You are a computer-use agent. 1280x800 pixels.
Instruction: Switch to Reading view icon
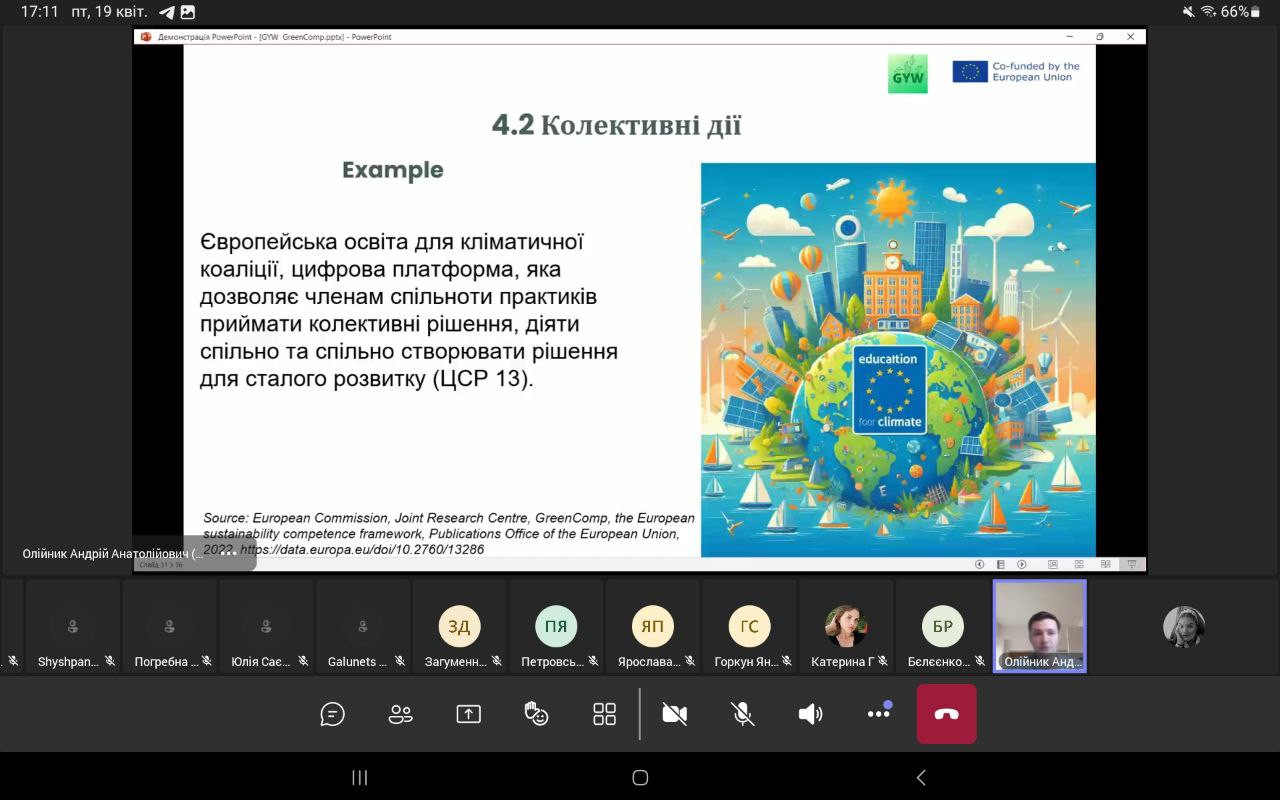pos(1105,565)
